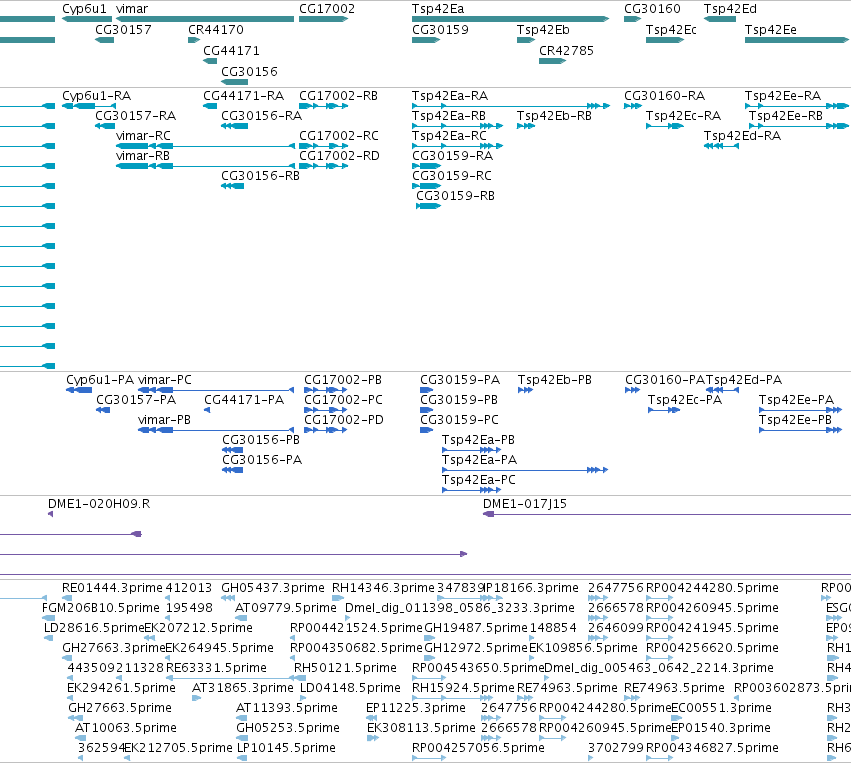Select the CG44171-RA transcript label
Viewport: 851px width, 763px height.
(244, 96)
